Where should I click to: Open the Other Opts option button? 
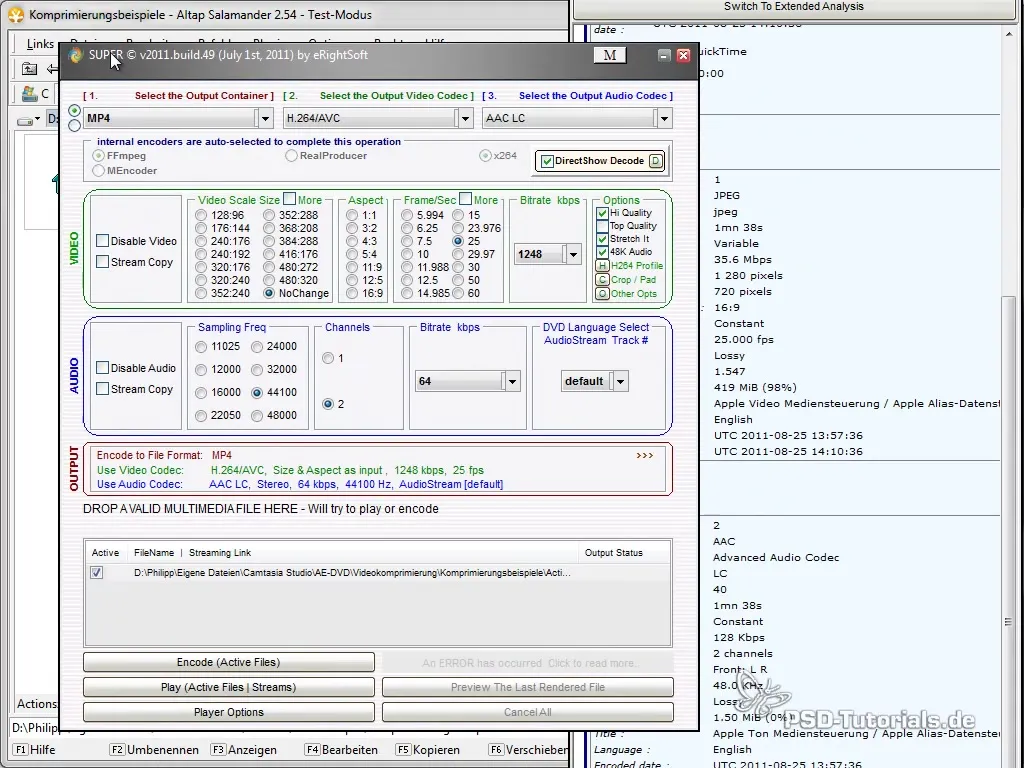[602, 294]
